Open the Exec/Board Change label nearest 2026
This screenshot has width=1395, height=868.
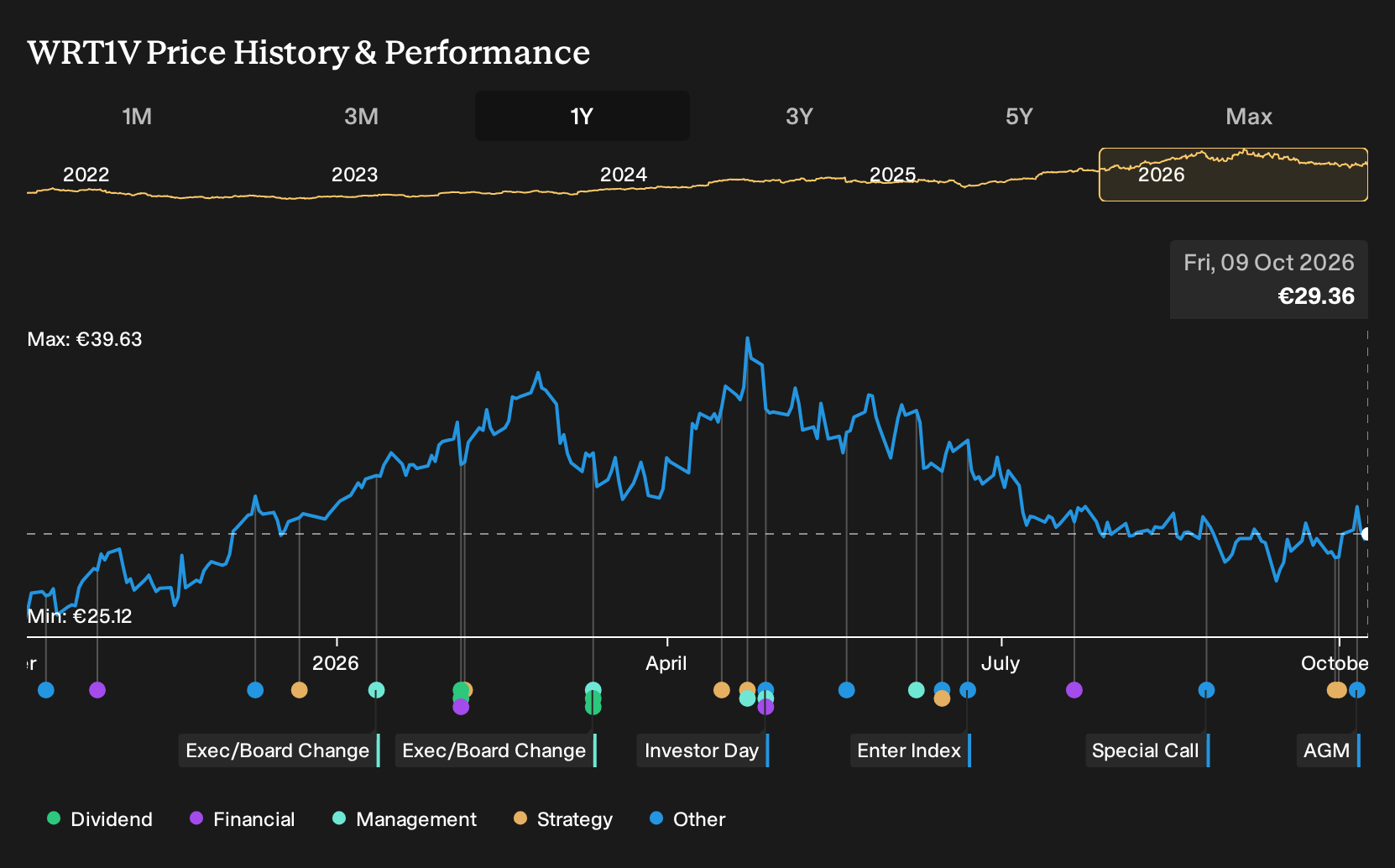click(x=279, y=750)
